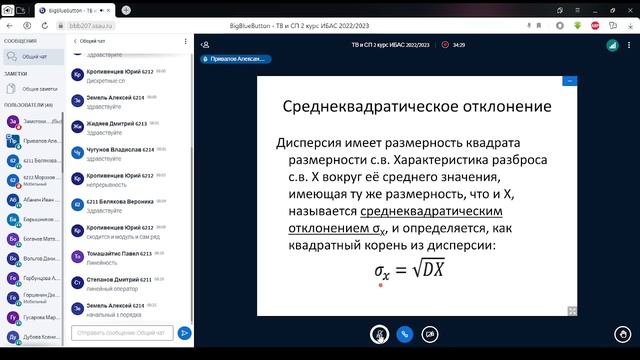Click the green download extension icon
640x360 pixels.
point(577,26)
